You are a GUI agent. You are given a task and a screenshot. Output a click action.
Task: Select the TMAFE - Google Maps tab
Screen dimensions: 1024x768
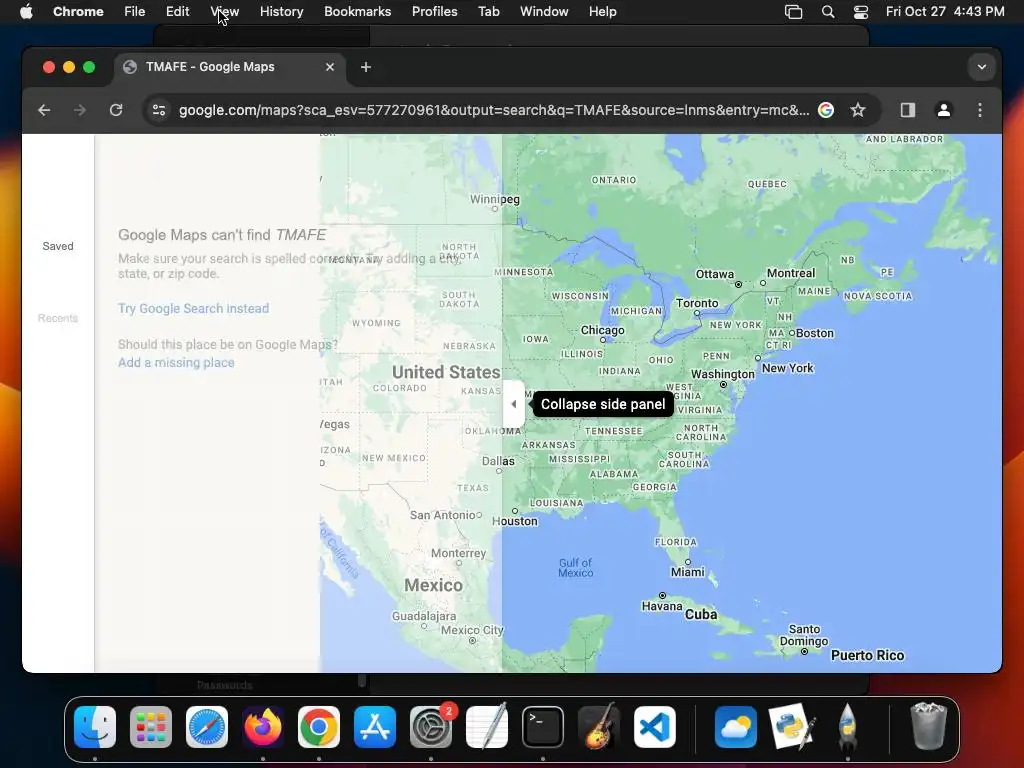[x=230, y=67]
